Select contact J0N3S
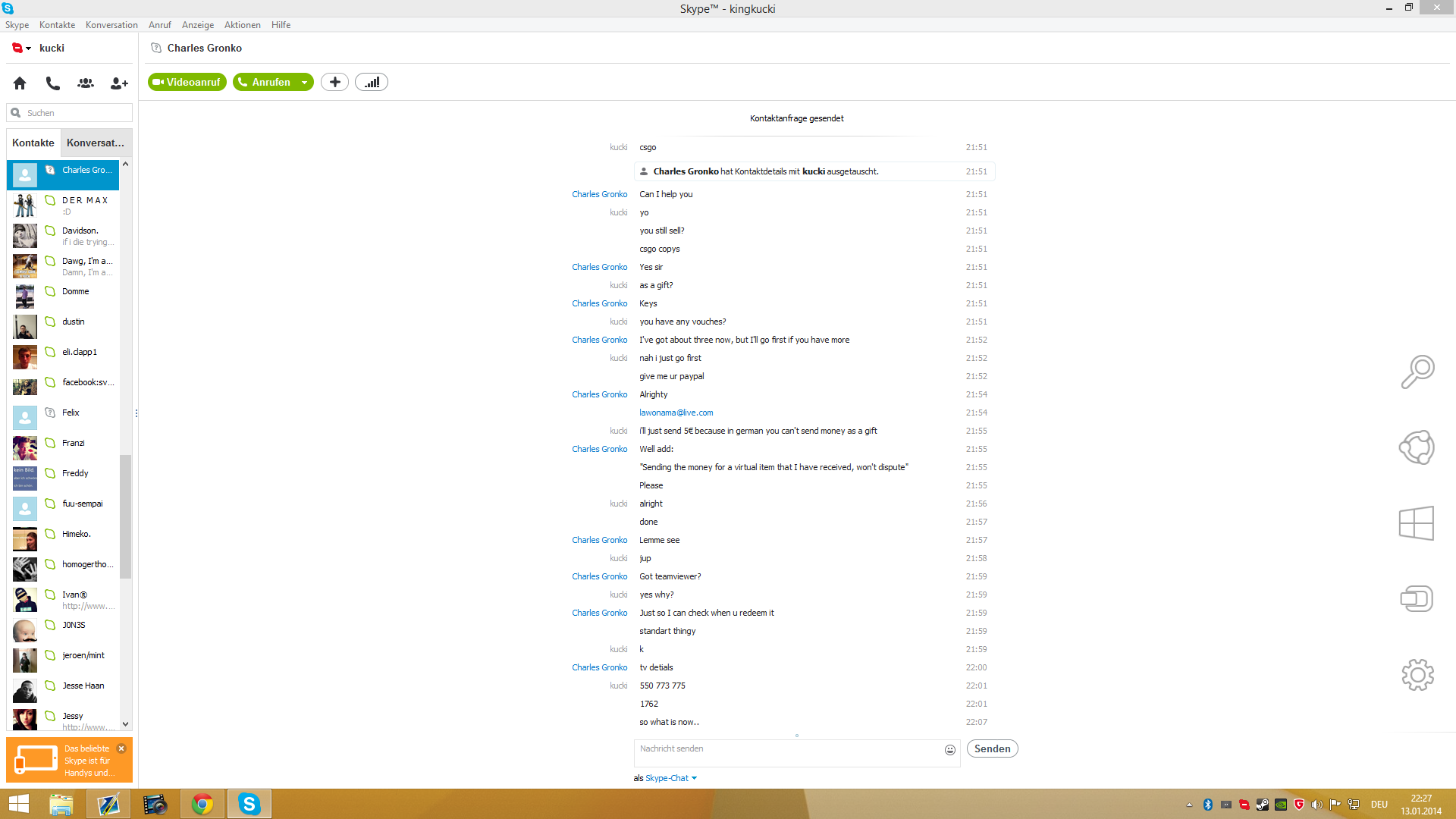The width and height of the screenshot is (1456, 819). (x=63, y=630)
